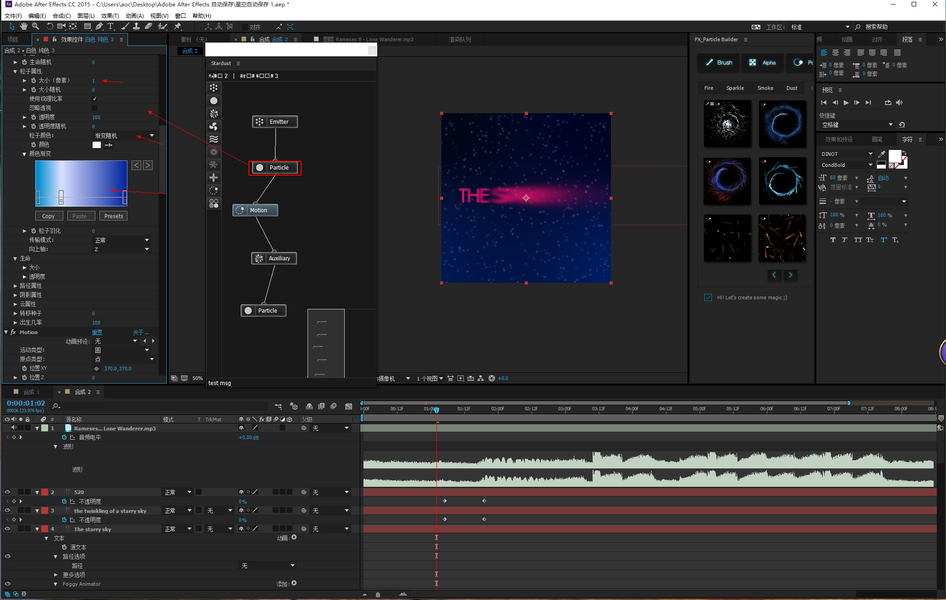Click Copy button under color gradient
The height and width of the screenshot is (600, 946).
tap(48, 216)
